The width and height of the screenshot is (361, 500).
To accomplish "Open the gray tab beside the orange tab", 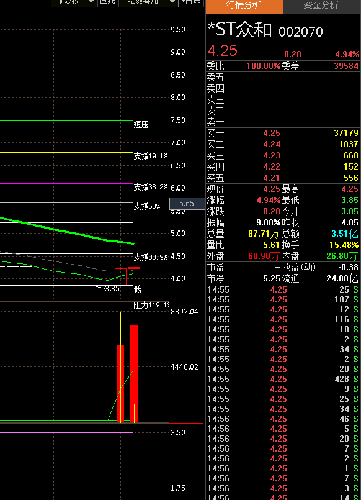I will [321, 6].
